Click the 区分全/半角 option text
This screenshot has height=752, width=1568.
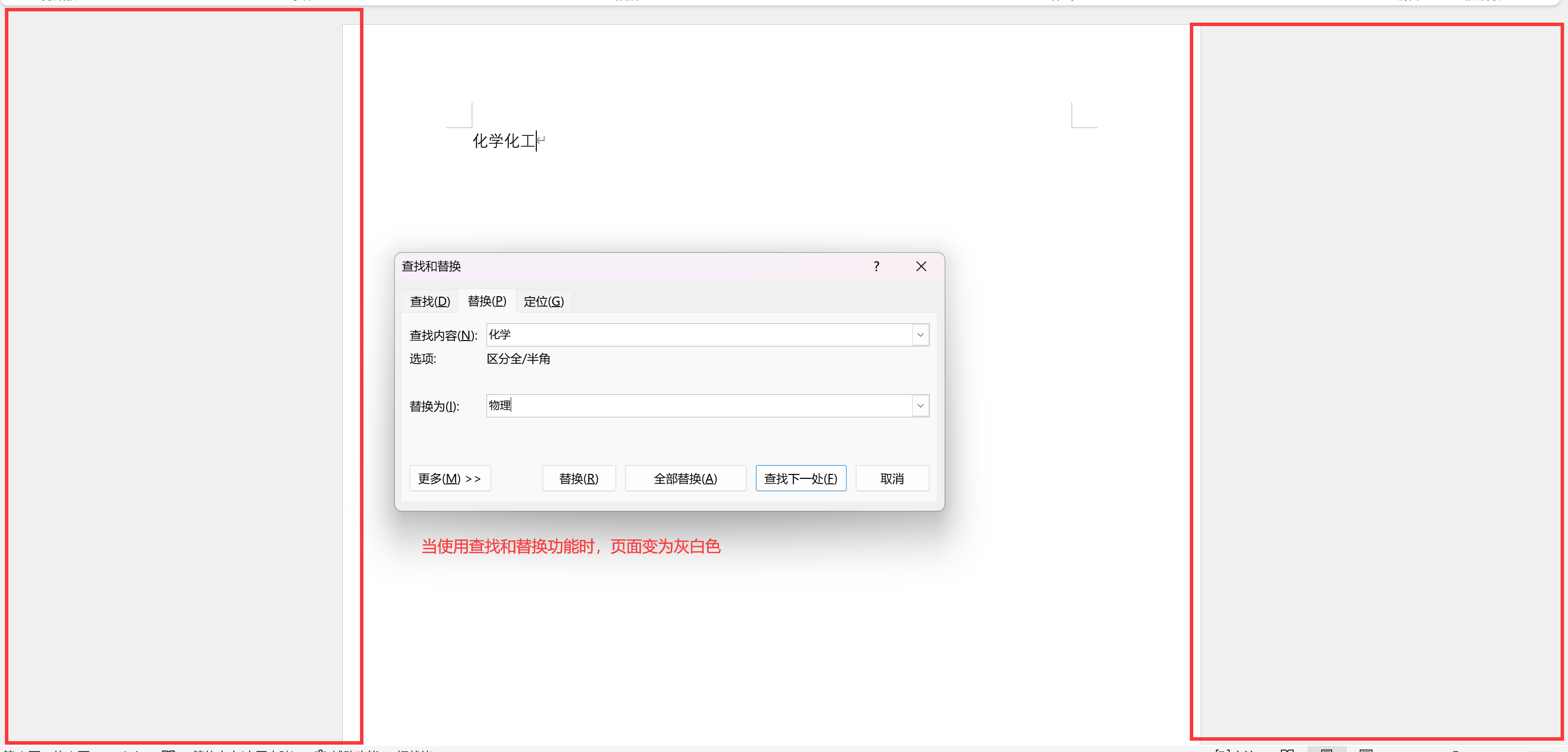tap(518, 359)
